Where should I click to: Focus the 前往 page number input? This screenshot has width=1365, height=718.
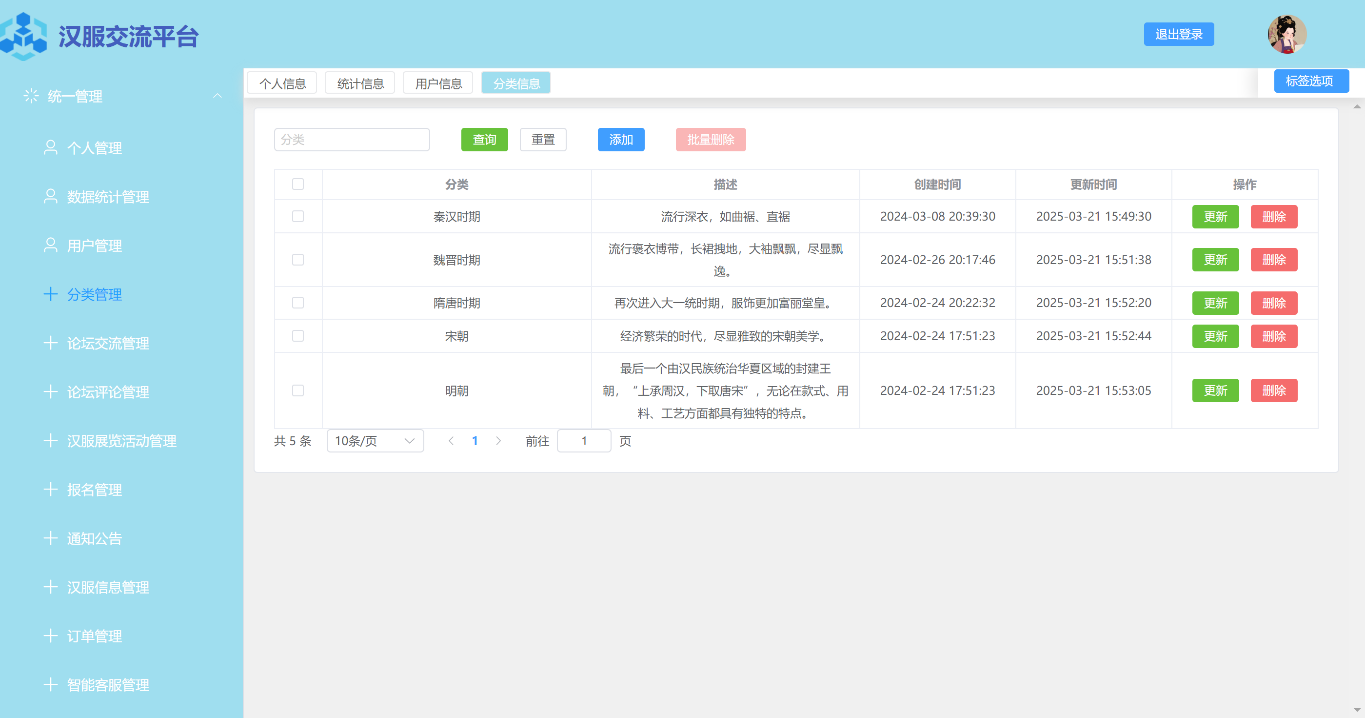(584, 441)
